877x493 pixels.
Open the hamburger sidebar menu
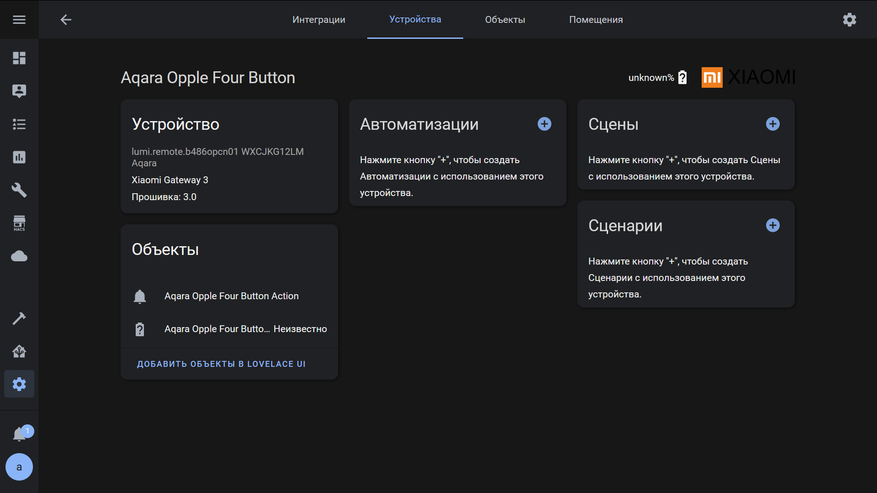pos(19,20)
